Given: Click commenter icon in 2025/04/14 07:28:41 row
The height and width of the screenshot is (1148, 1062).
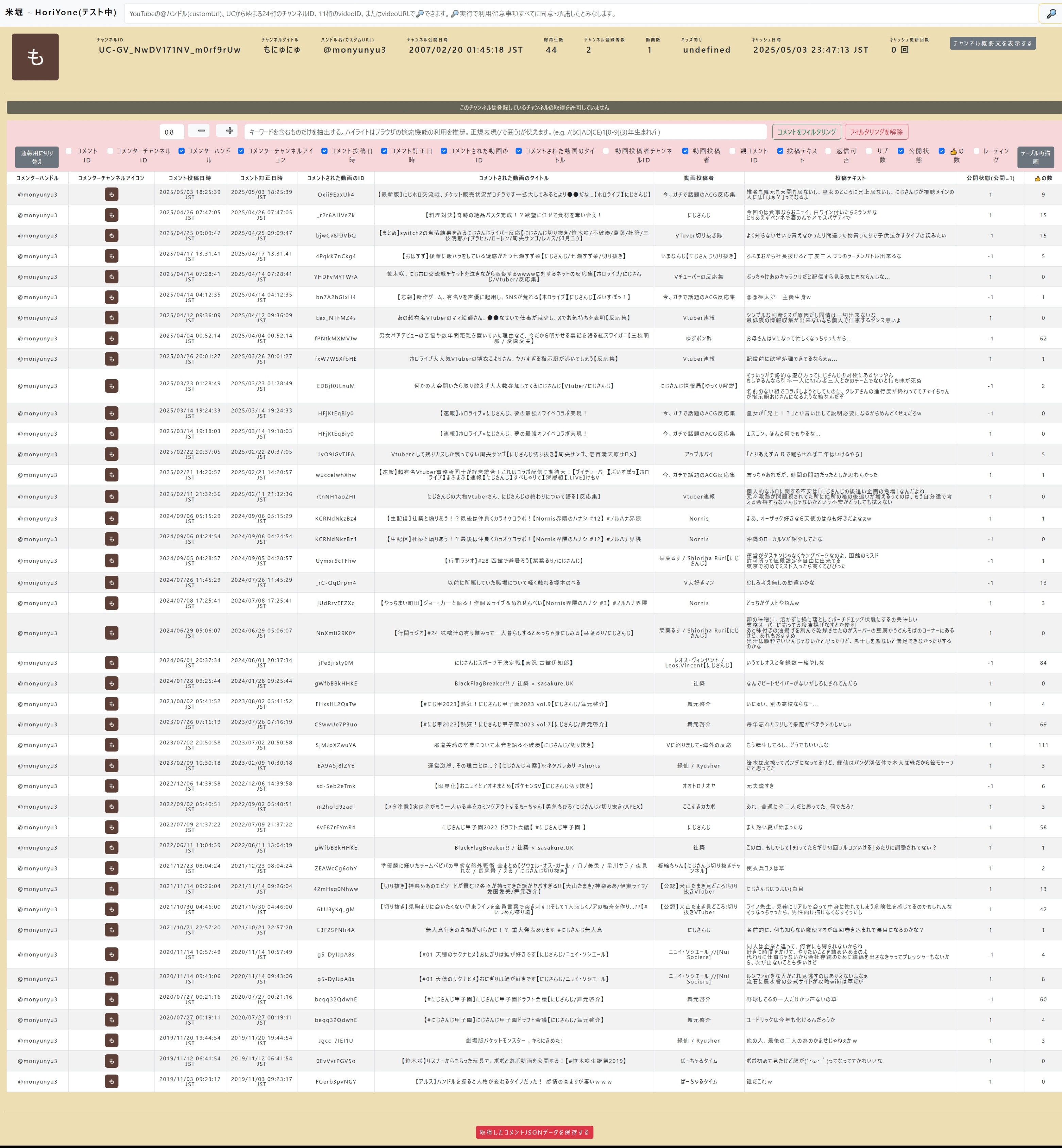Looking at the screenshot, I should pos(112,277).
